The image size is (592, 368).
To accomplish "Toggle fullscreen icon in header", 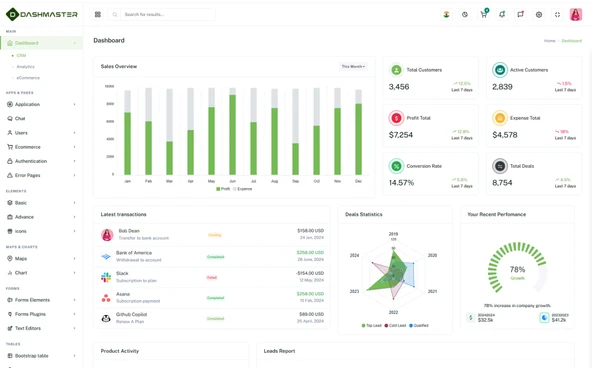I will pyautogui.click(x=557, y=14).
